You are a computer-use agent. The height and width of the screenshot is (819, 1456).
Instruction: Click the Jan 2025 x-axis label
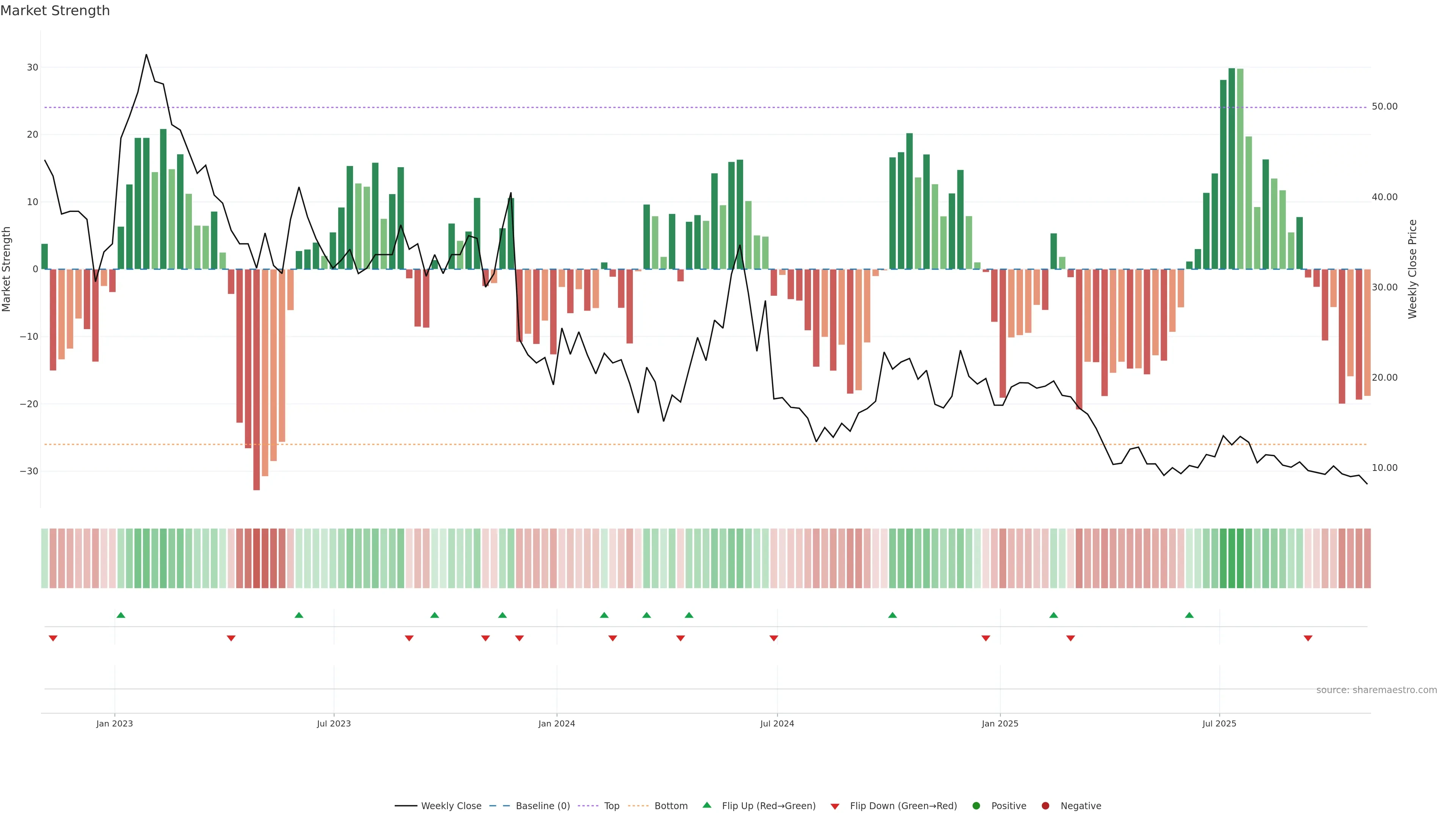click(x=1000, y=723)
